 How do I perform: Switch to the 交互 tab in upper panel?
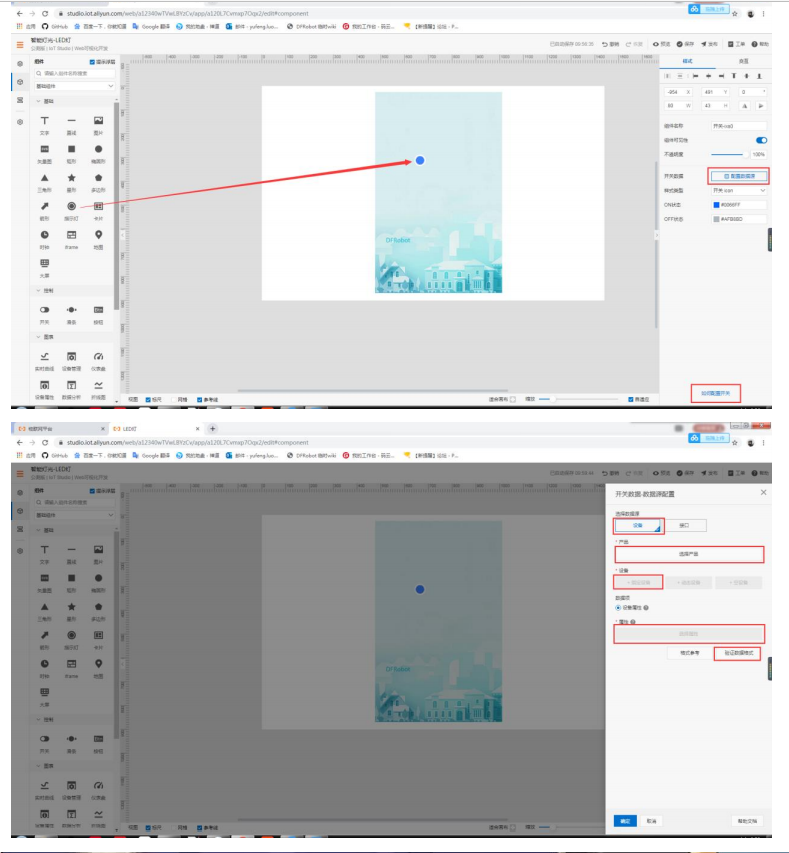coord(743,61)
